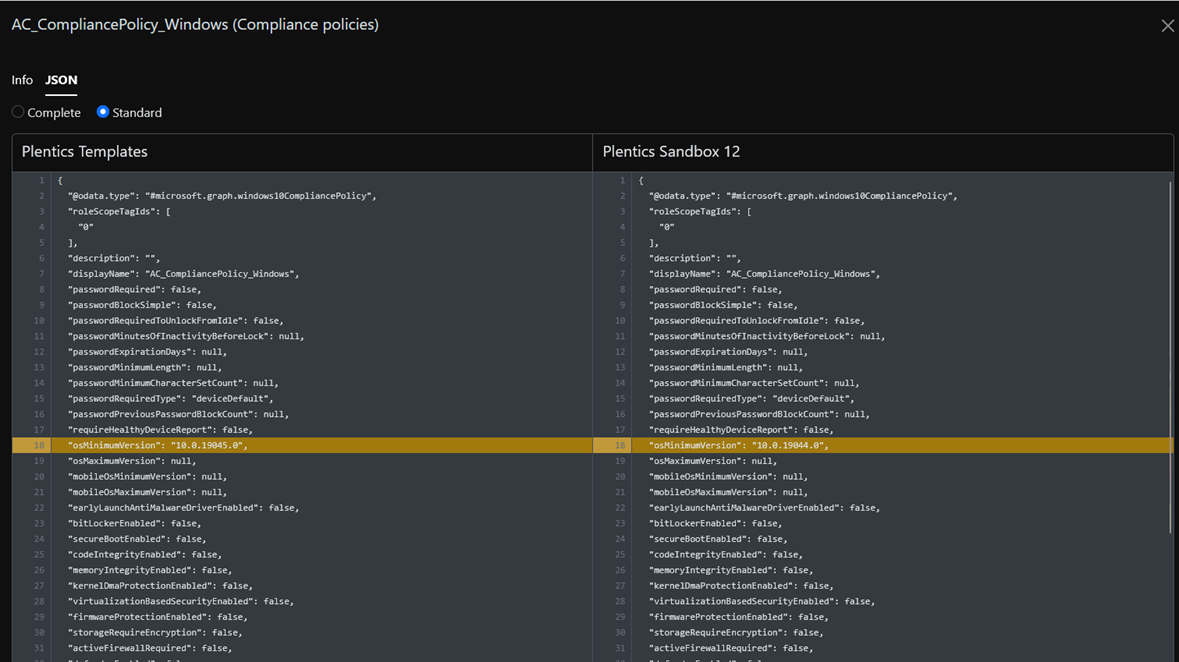Click @odata.type line in Sandbox 12 pane
1179x662 pixels.
[x=802, y=196]
